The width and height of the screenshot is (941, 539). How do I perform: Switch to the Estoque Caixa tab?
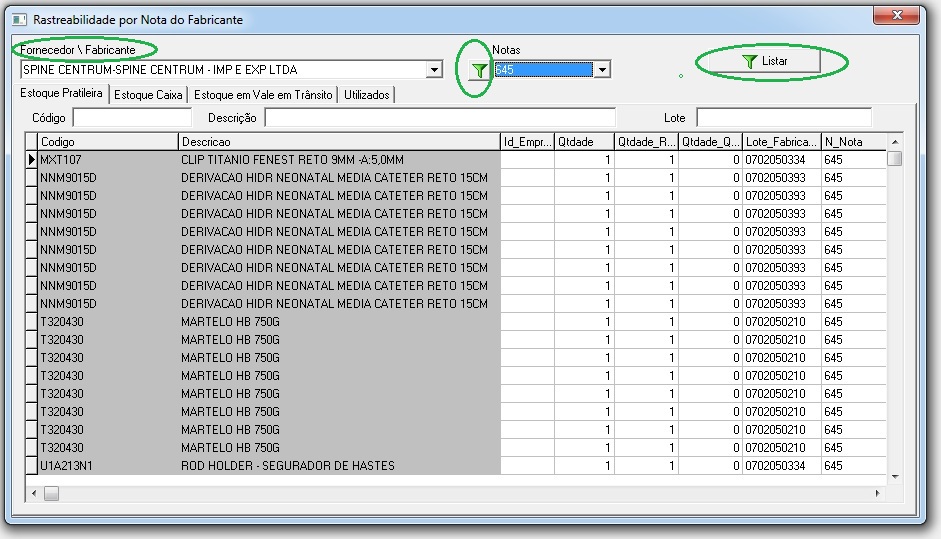pos(148,95)
